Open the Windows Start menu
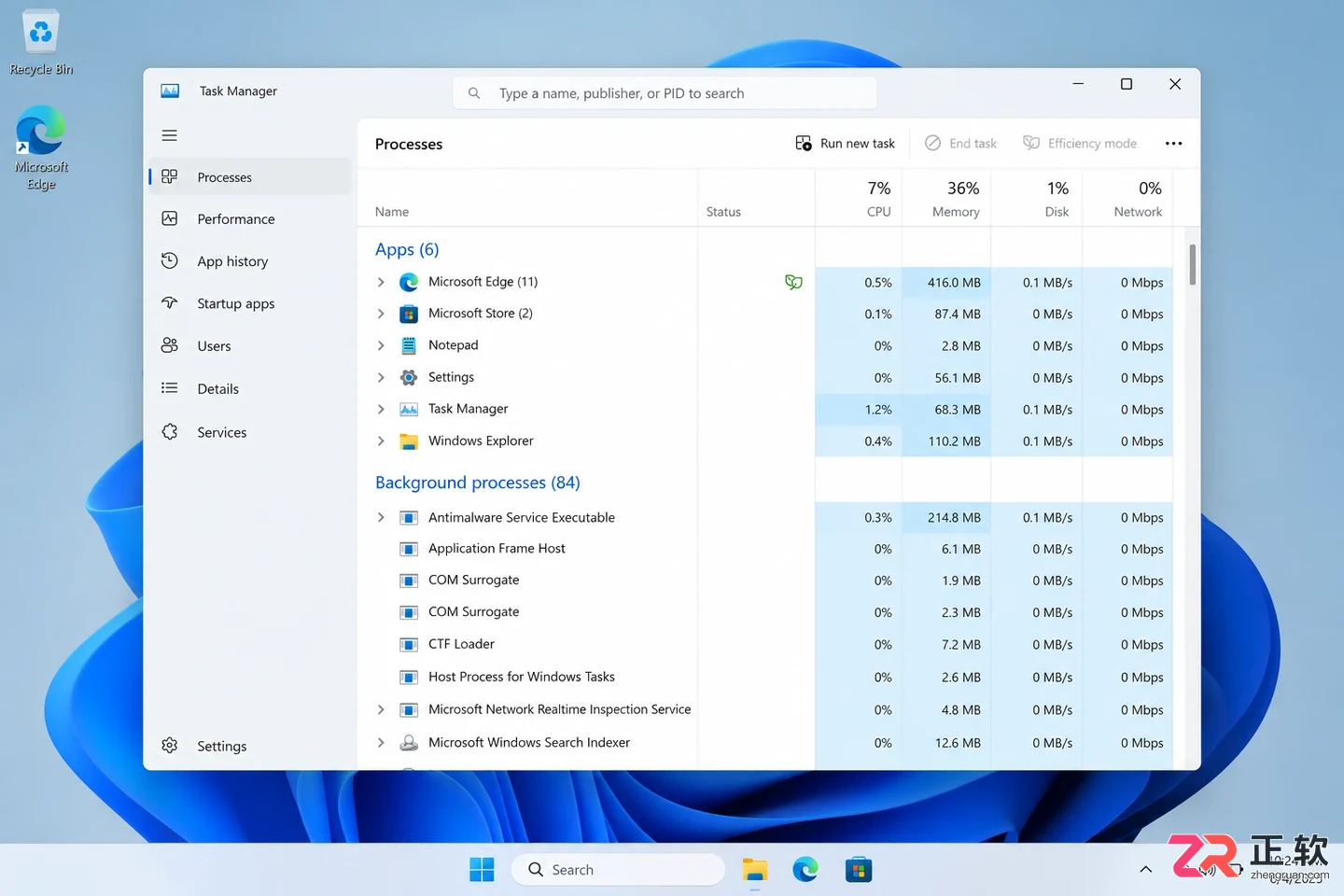The height and width of the screenshot is (896, 1344). (482, 870)
